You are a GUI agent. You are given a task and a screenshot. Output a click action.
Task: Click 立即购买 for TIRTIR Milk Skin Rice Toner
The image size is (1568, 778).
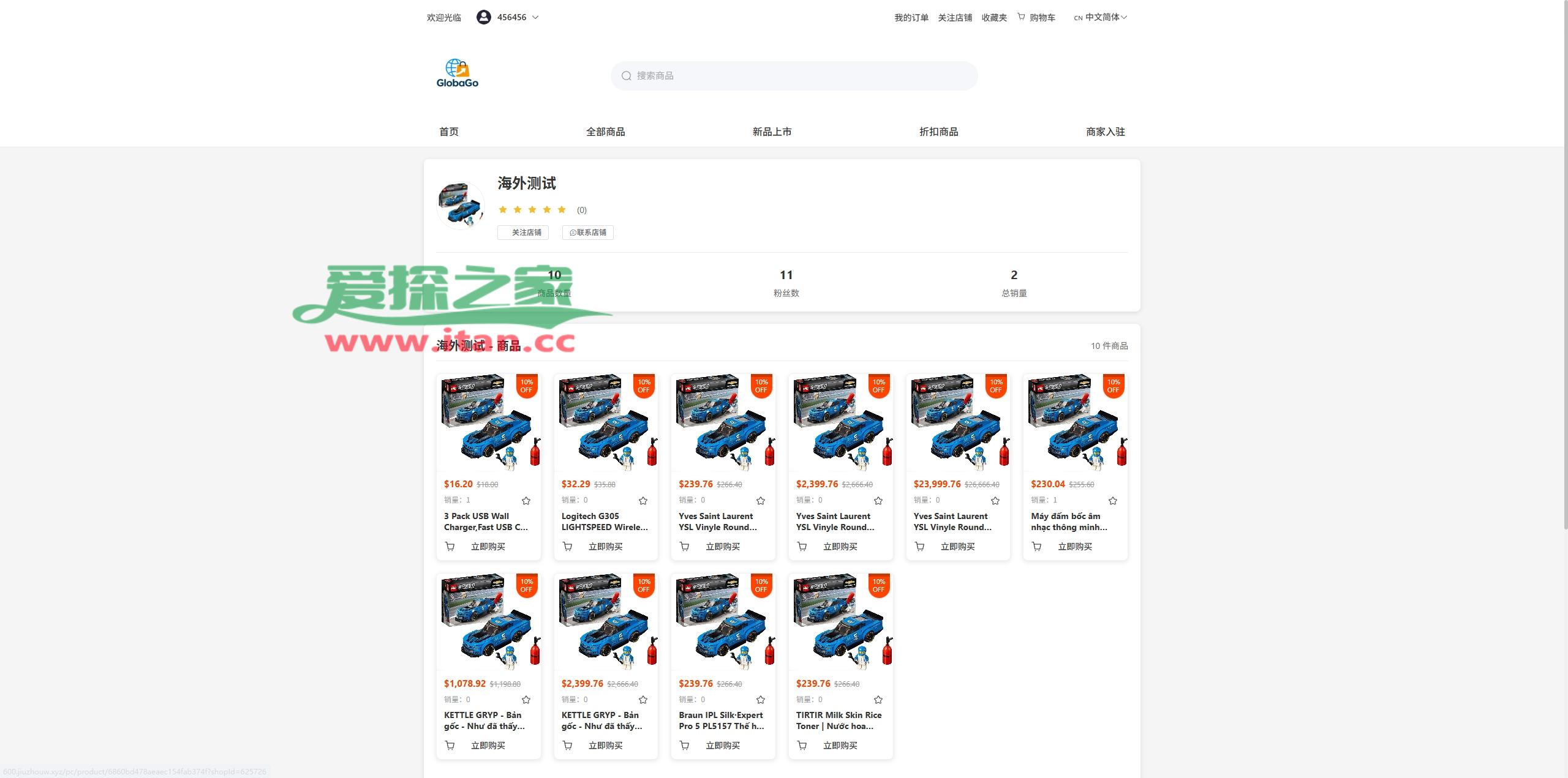coord(840,746)
